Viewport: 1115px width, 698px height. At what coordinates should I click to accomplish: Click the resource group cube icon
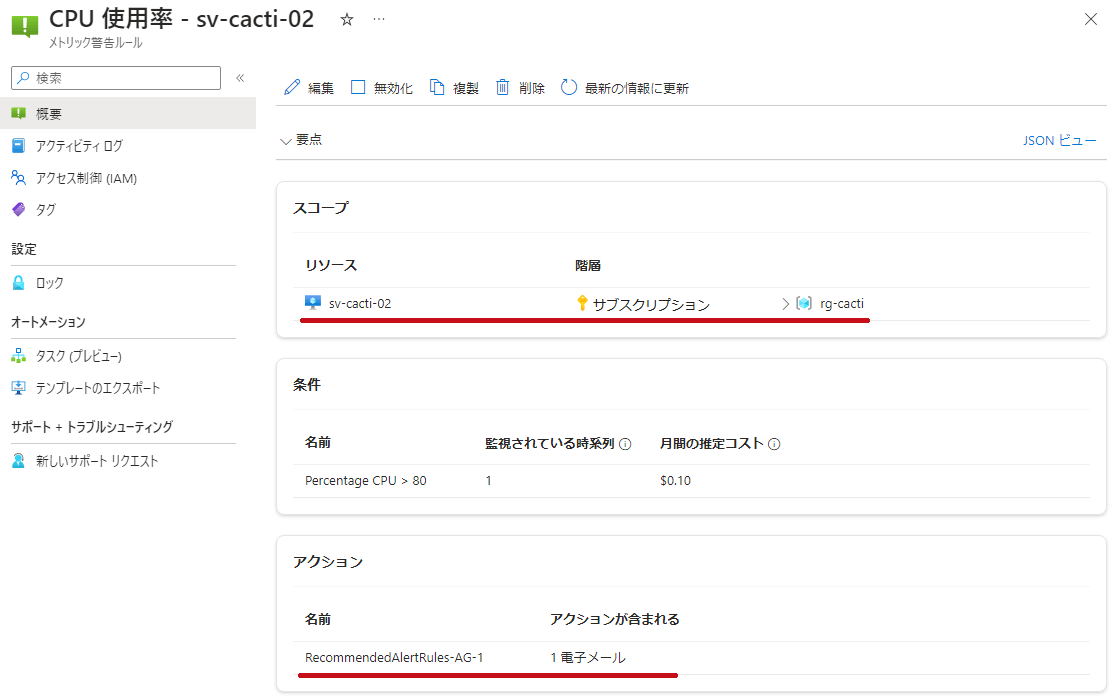(x=804, y=304)
